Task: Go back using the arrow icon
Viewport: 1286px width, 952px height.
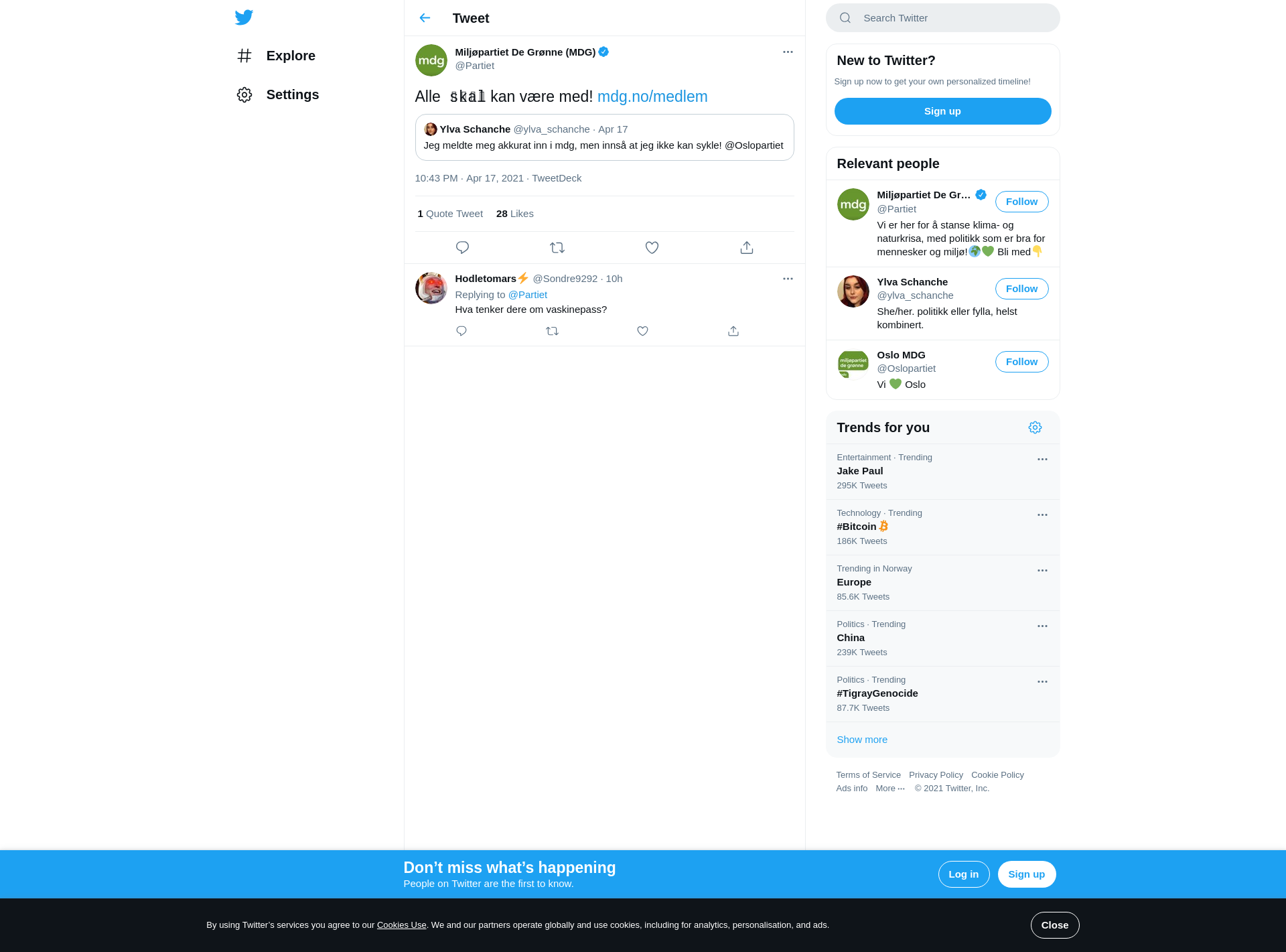Action: point(425,18)
